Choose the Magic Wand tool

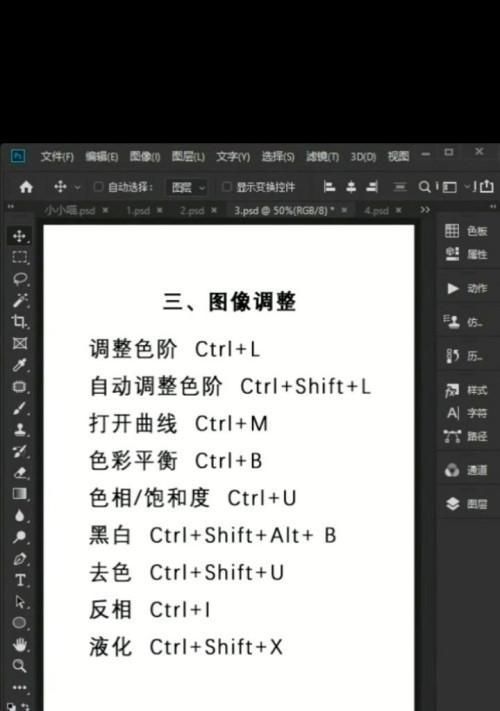click(x=20, y=300)
